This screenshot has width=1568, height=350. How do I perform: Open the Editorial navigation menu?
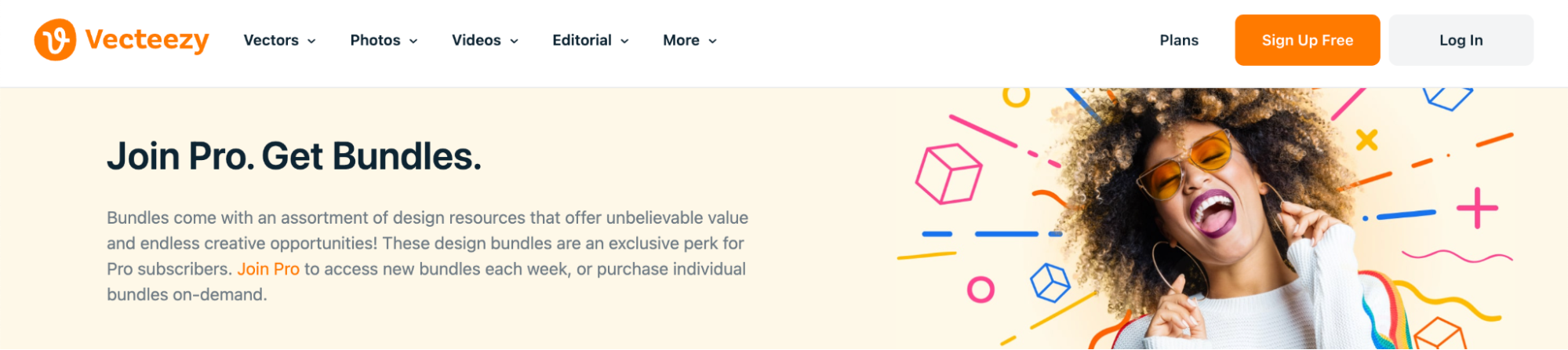581,40
